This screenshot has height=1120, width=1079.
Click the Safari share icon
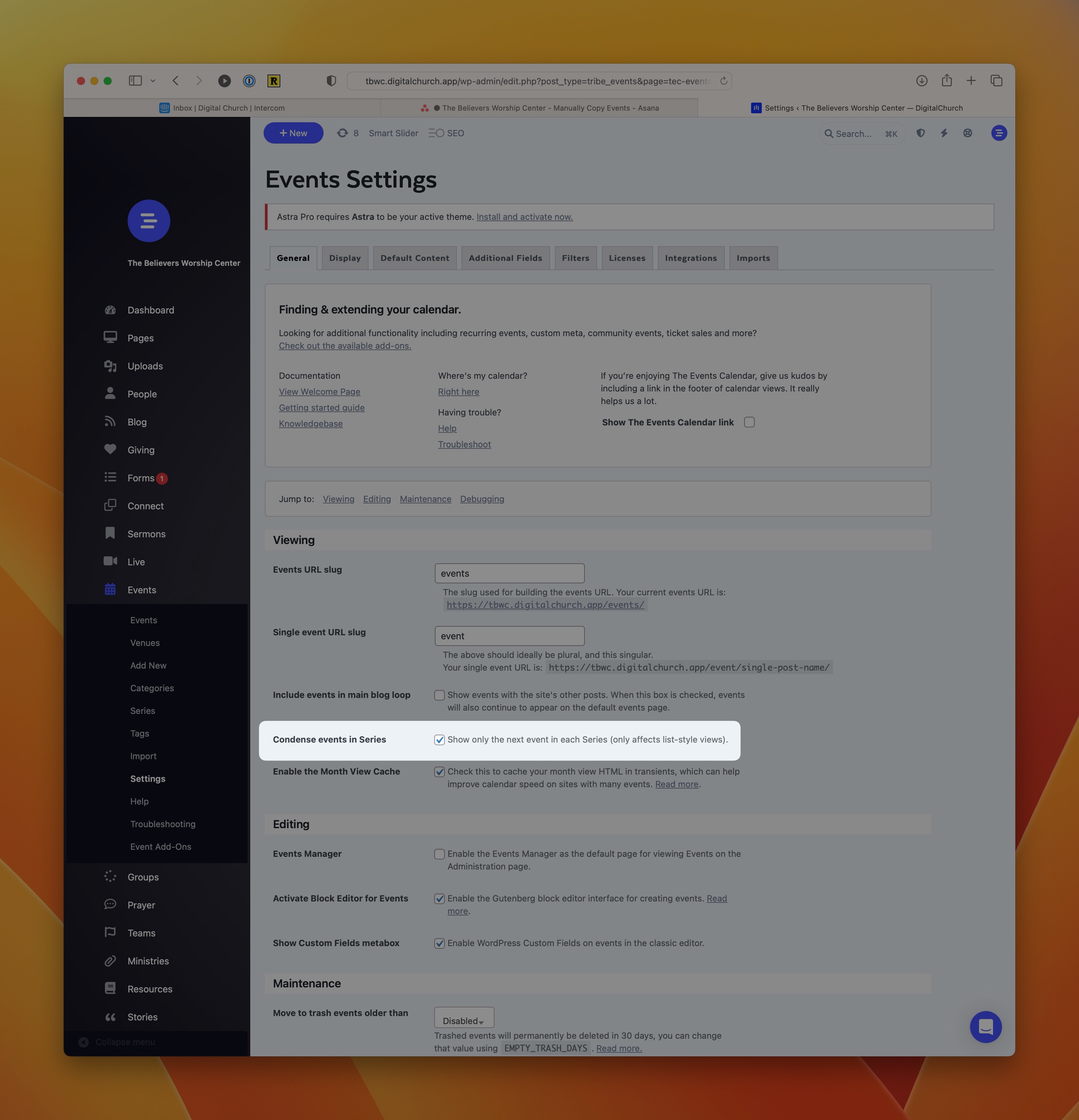coord(946,80)
